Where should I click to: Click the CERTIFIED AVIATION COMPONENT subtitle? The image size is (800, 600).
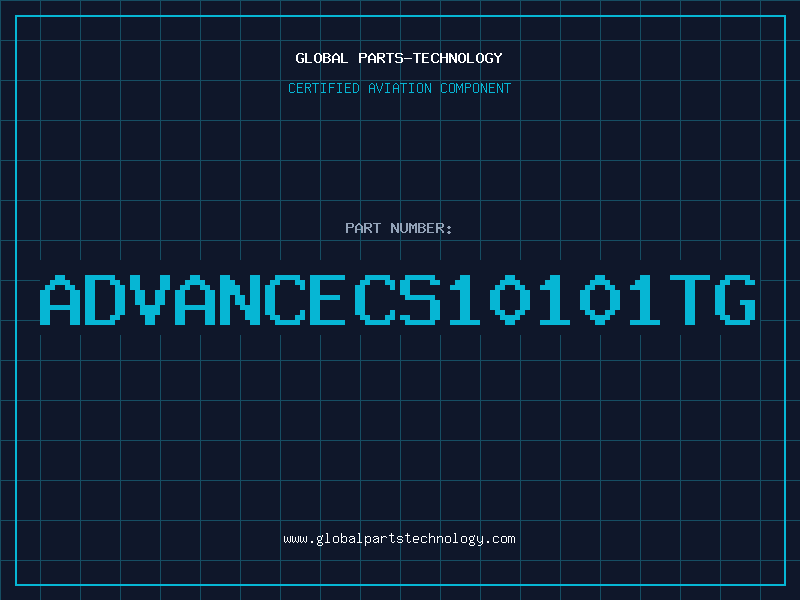[x=399, y=88]
